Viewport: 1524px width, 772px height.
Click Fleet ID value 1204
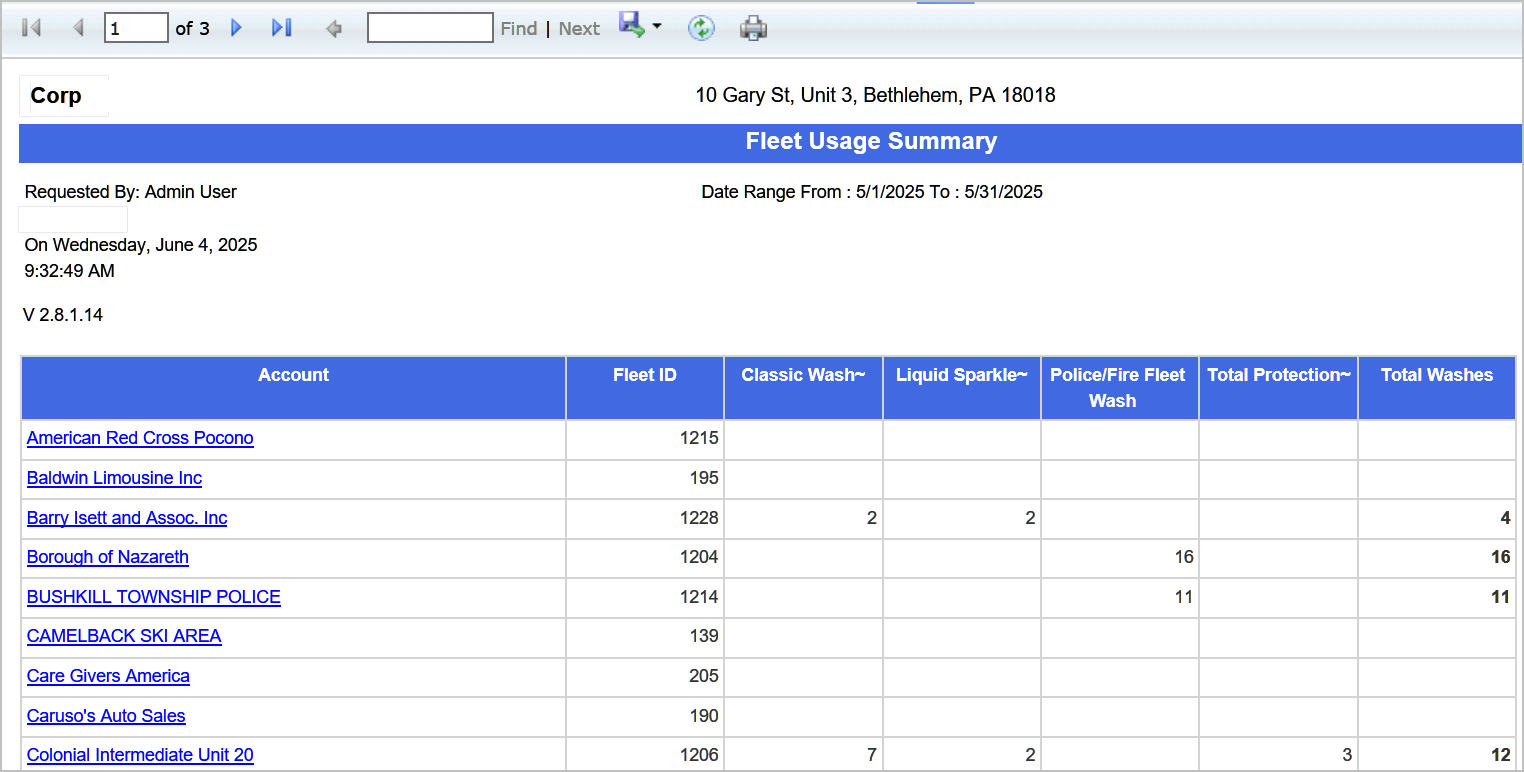click(699, 557)
